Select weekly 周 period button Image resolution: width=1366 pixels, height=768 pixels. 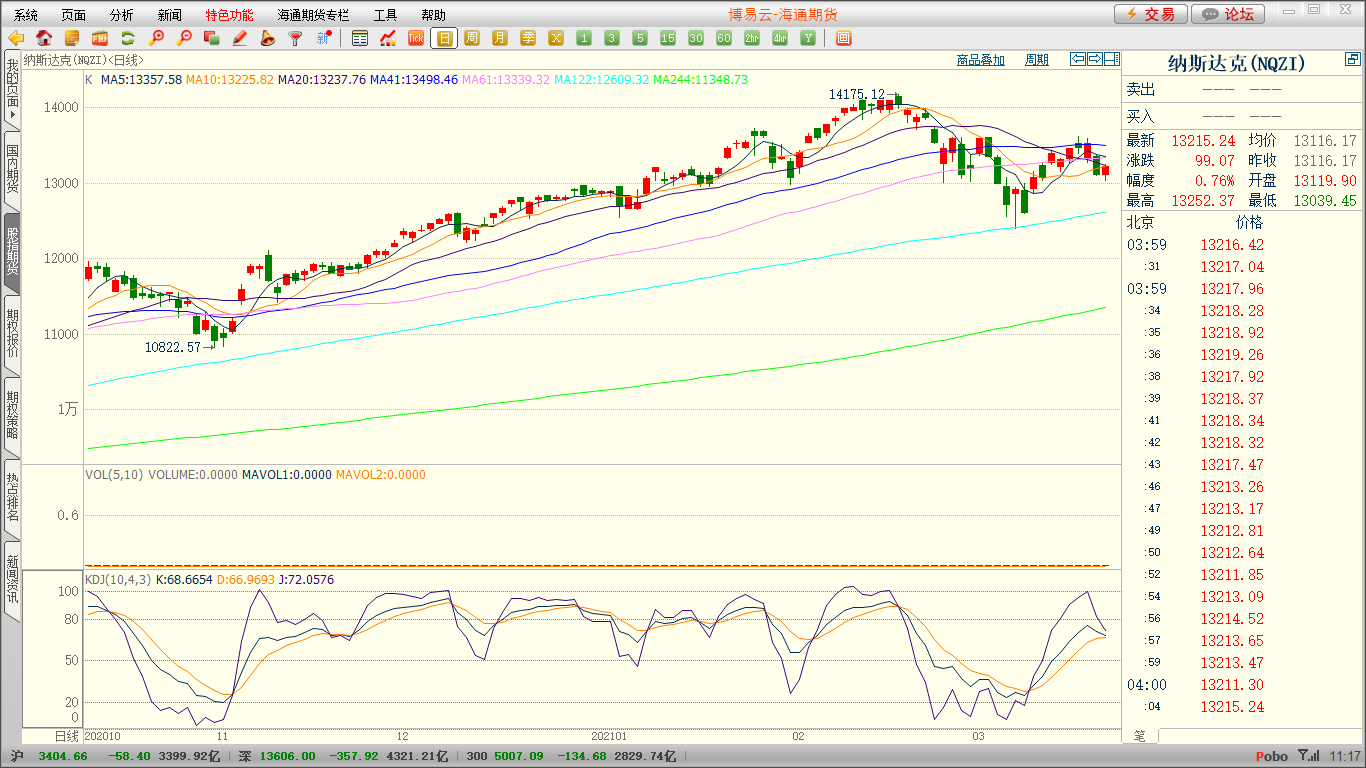coord(472,38)
